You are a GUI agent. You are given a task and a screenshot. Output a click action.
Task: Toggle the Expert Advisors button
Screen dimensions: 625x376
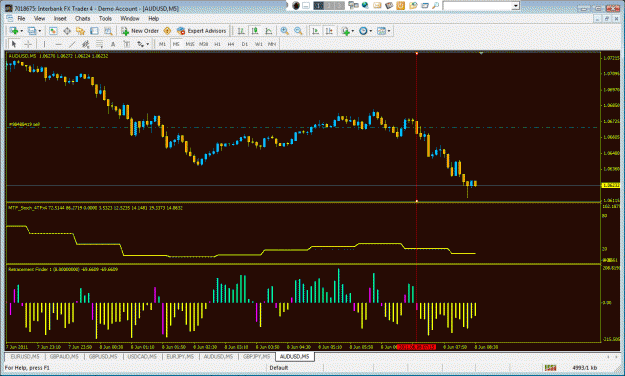click(202, 31)
